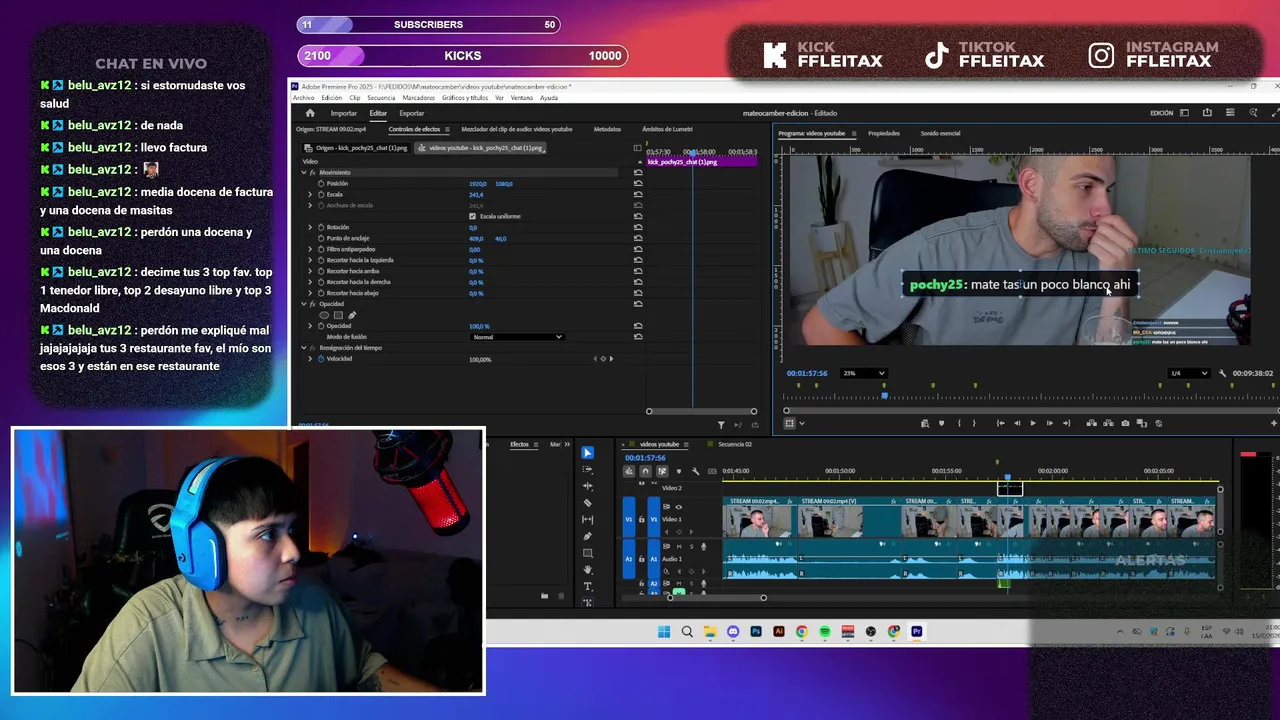Collapse the Movimiento effect group

[x=304, y=173]
